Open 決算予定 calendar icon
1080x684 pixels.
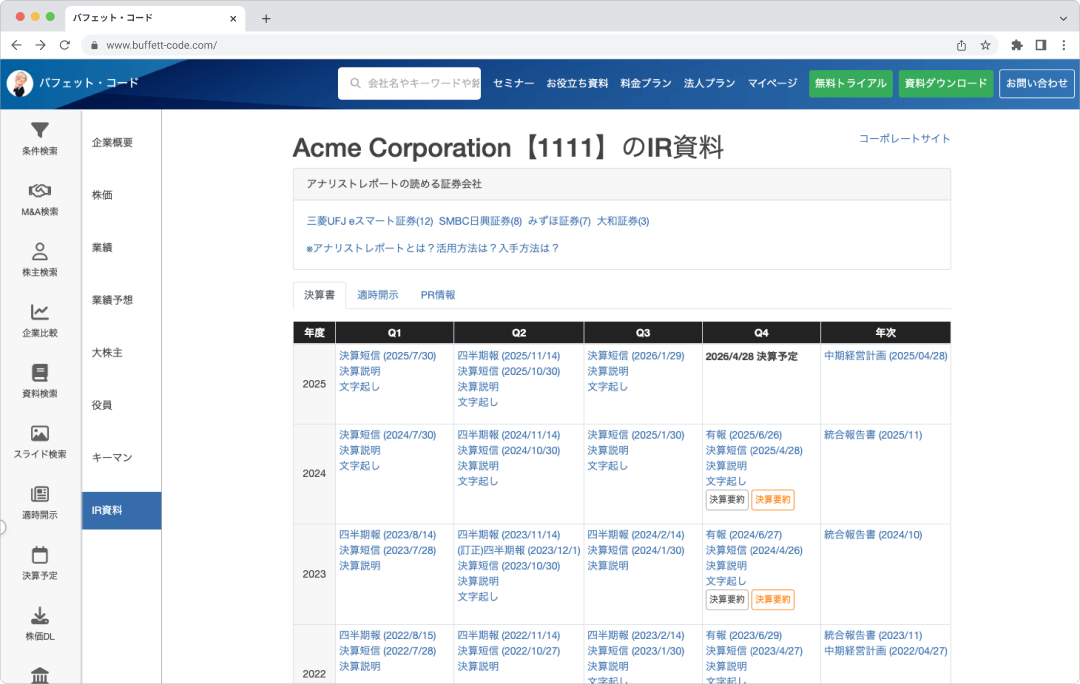[40, 555]
